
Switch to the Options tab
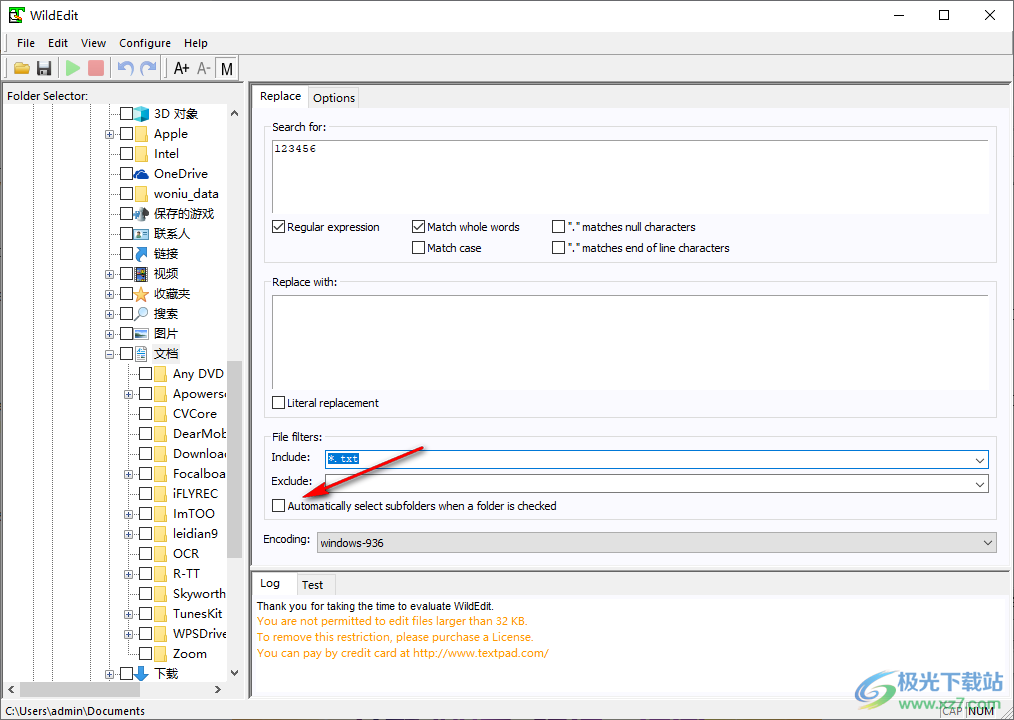[334, 98]
